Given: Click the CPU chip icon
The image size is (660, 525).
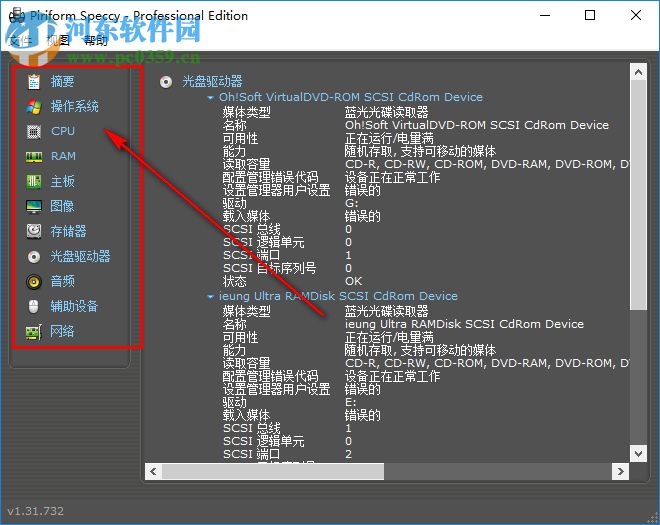Looking at the screenshot, I should coord(34,132).
